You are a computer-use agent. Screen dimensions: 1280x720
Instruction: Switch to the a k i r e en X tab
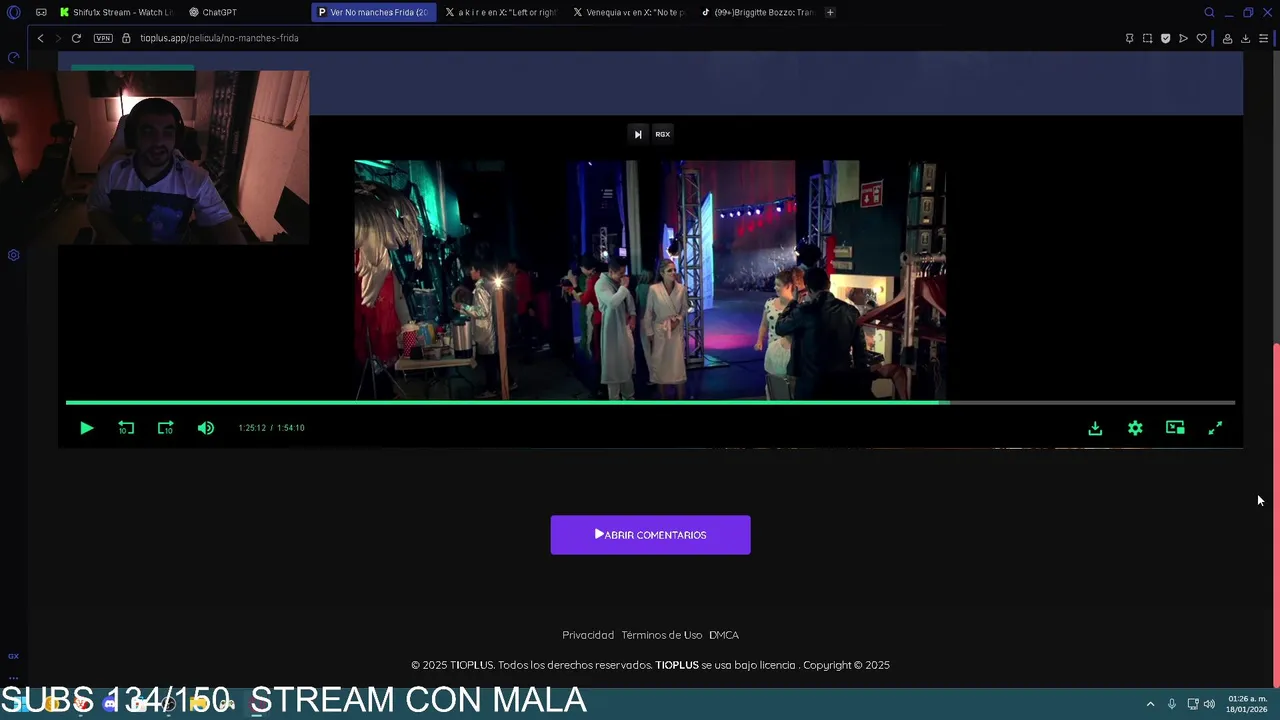click(500, 12)
